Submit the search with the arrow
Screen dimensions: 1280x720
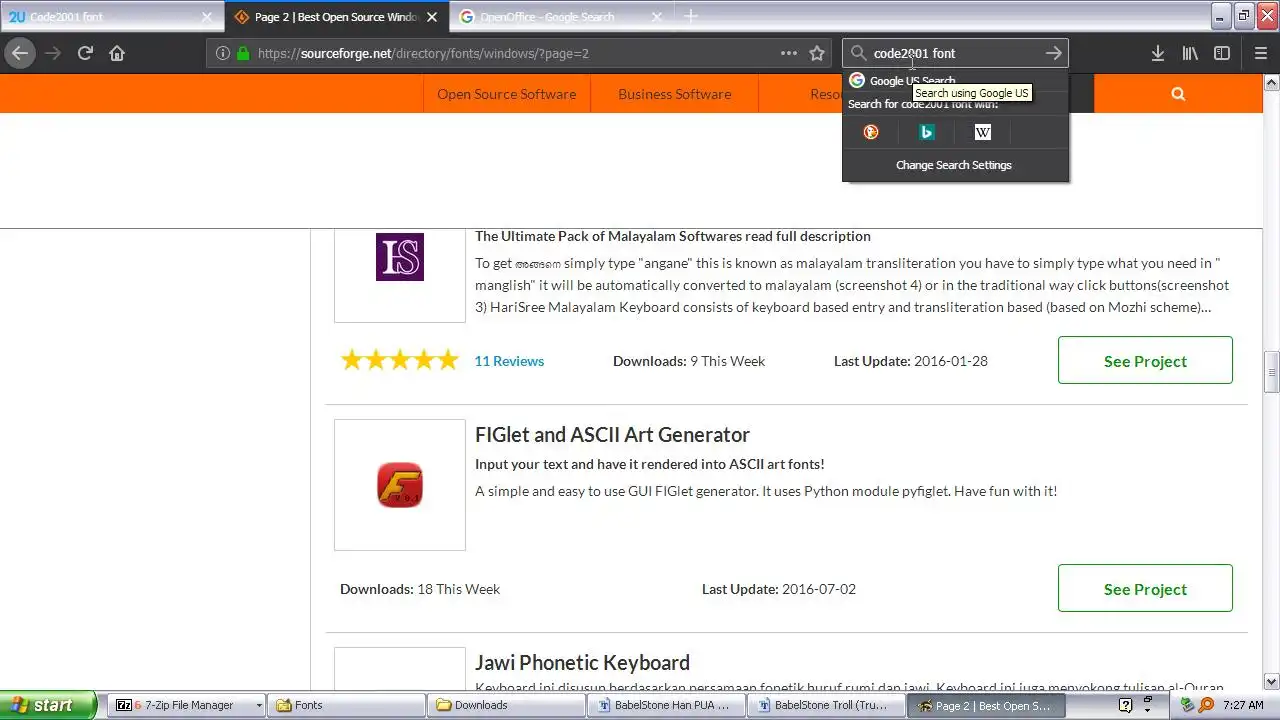click(x=1053, y=53)
